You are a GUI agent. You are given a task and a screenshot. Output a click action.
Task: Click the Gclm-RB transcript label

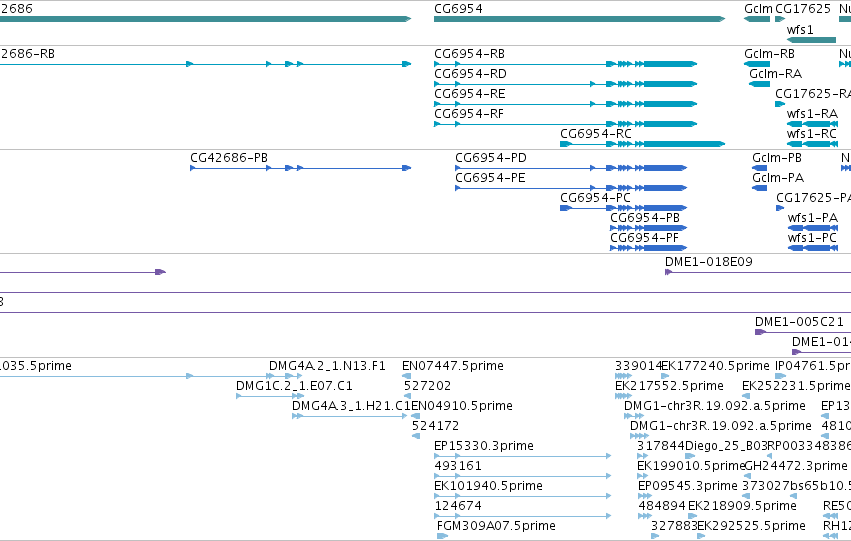point(769,54)
